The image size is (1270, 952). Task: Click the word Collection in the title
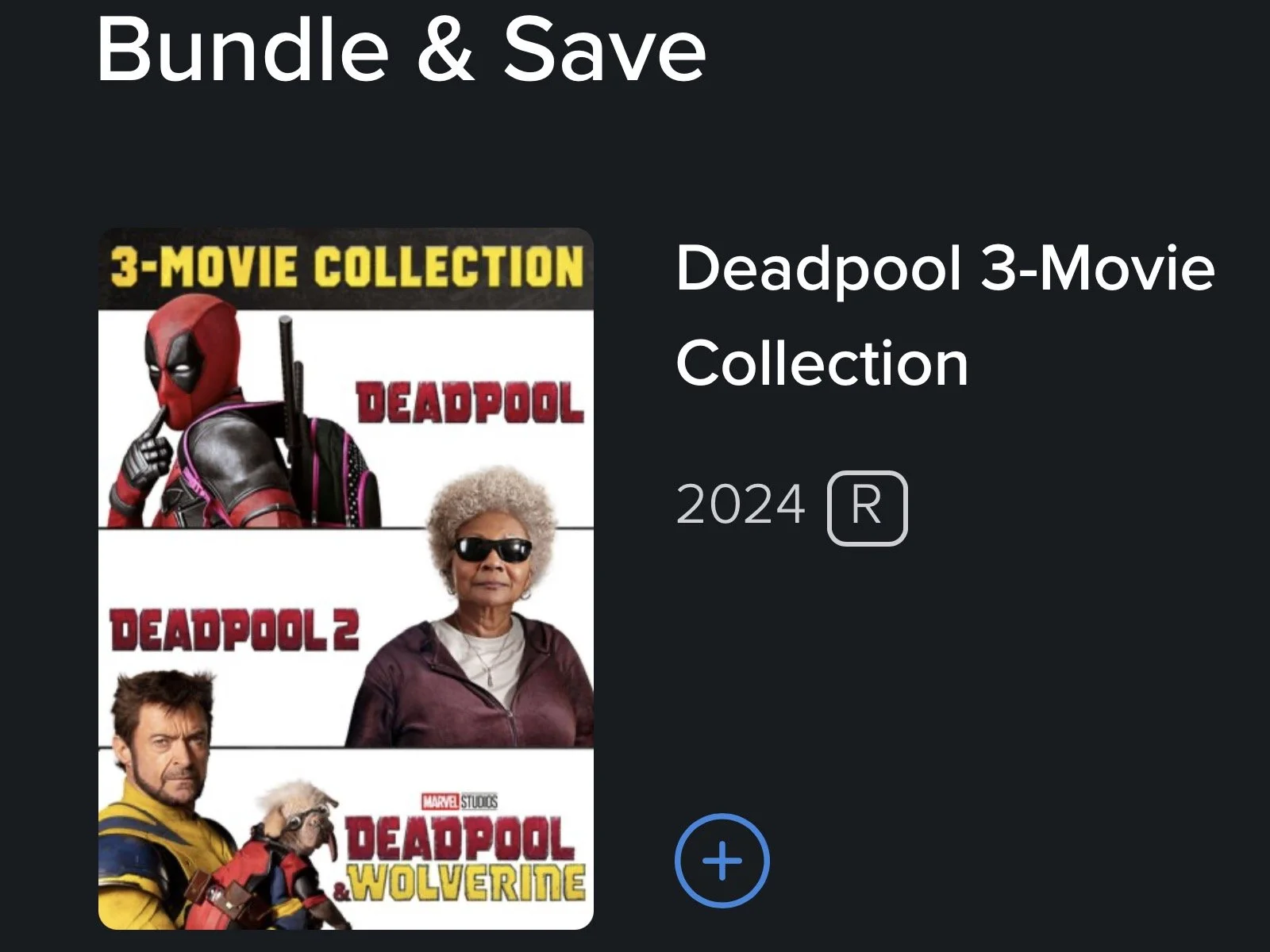tap(822, 364)
